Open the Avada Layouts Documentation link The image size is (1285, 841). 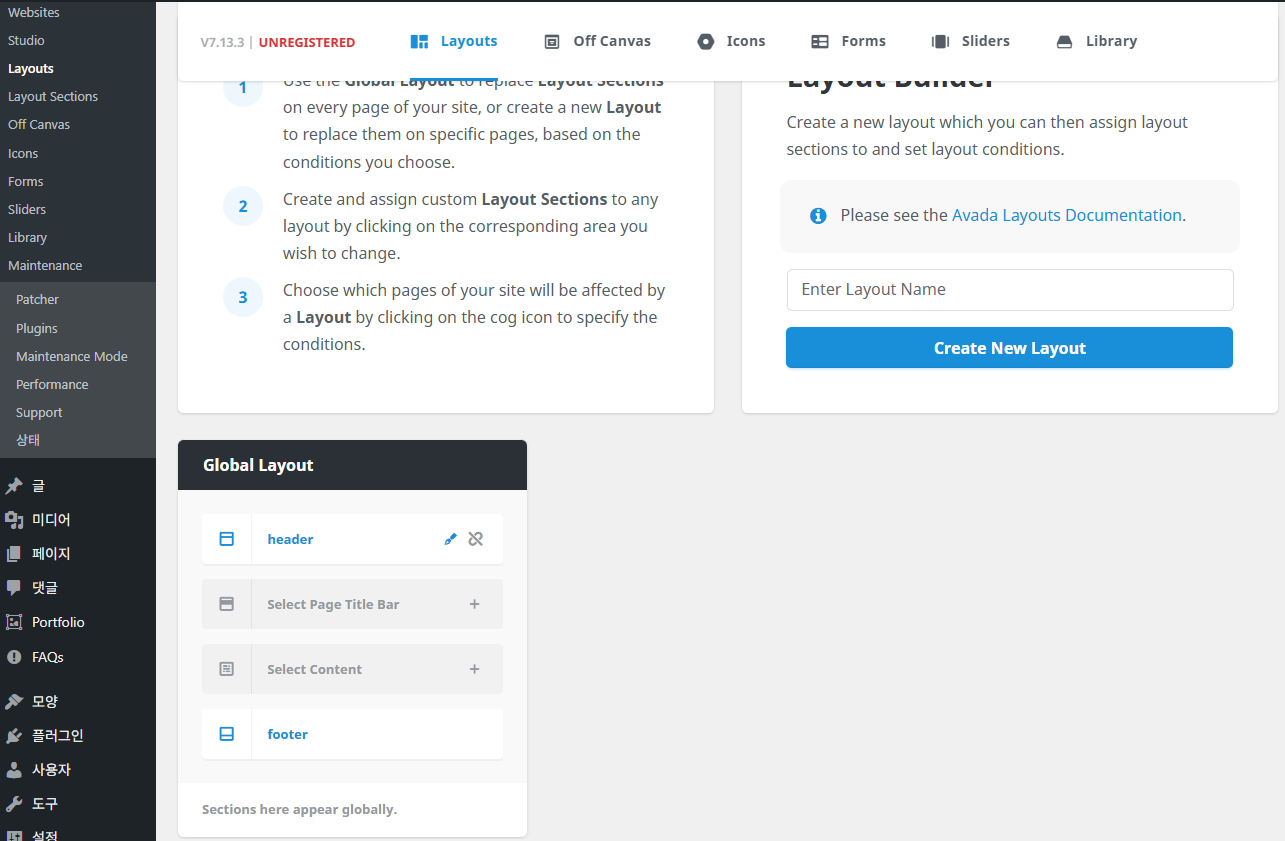tap(1066, 215)
